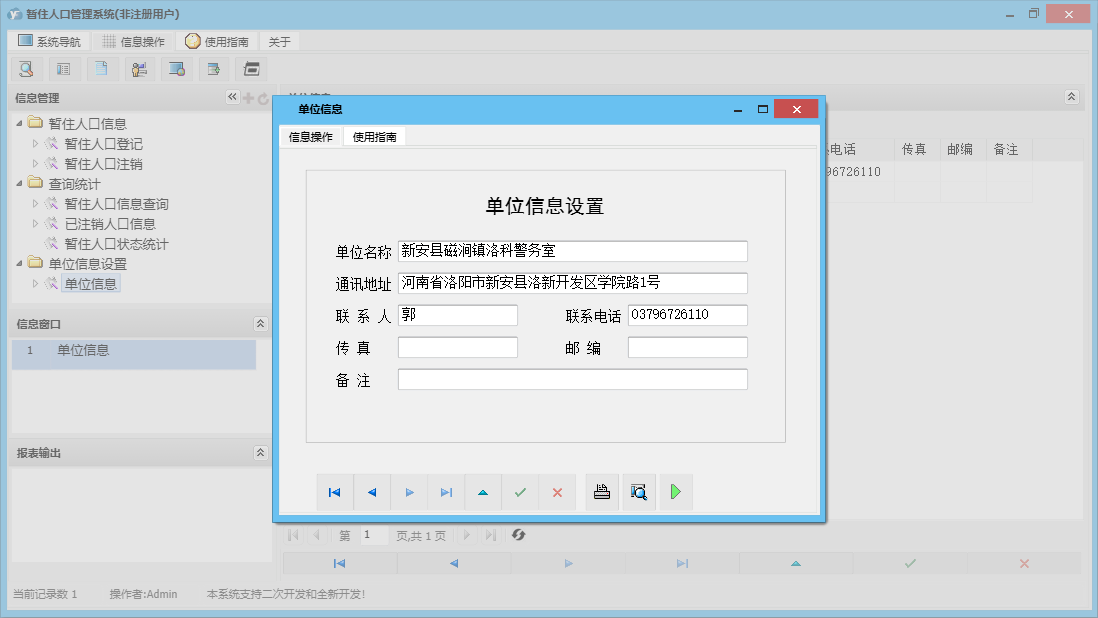Image resolution: width=1098 pixels, height=618 pixels.
Task: Select the person registration icon in the toolbar
Action: point(139,68)
